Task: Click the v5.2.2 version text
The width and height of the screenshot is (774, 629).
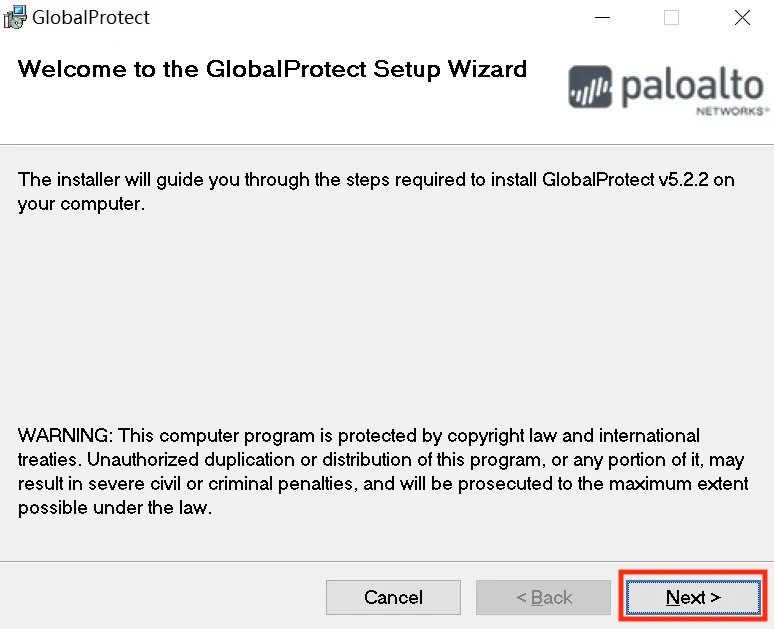Action: point(684,180)
